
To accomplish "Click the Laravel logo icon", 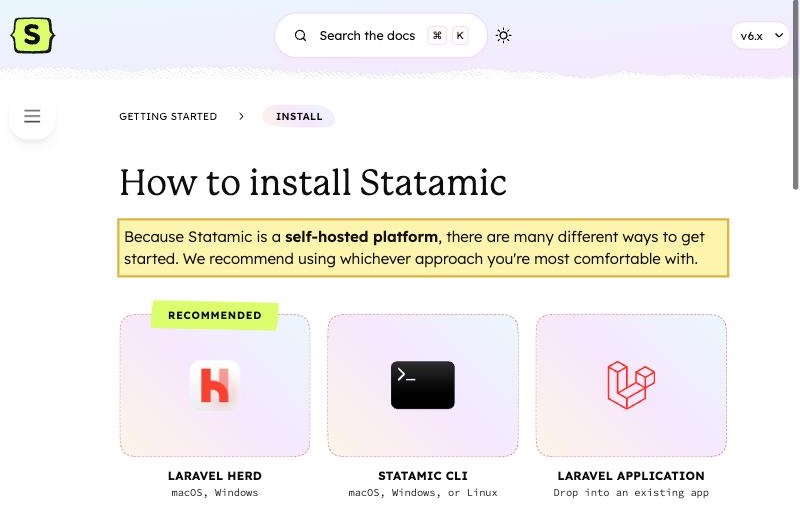I will coord(631,385).
